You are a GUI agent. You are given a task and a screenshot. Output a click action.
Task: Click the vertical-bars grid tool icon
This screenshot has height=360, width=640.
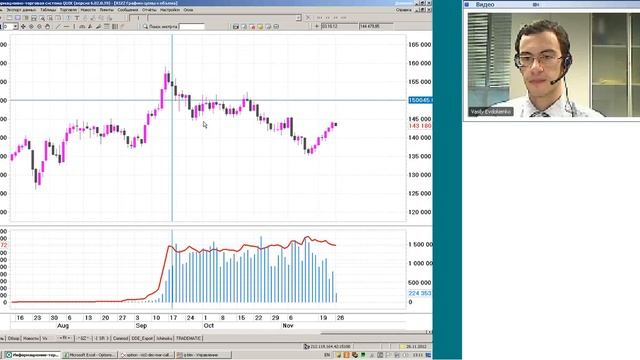point(115,27)
